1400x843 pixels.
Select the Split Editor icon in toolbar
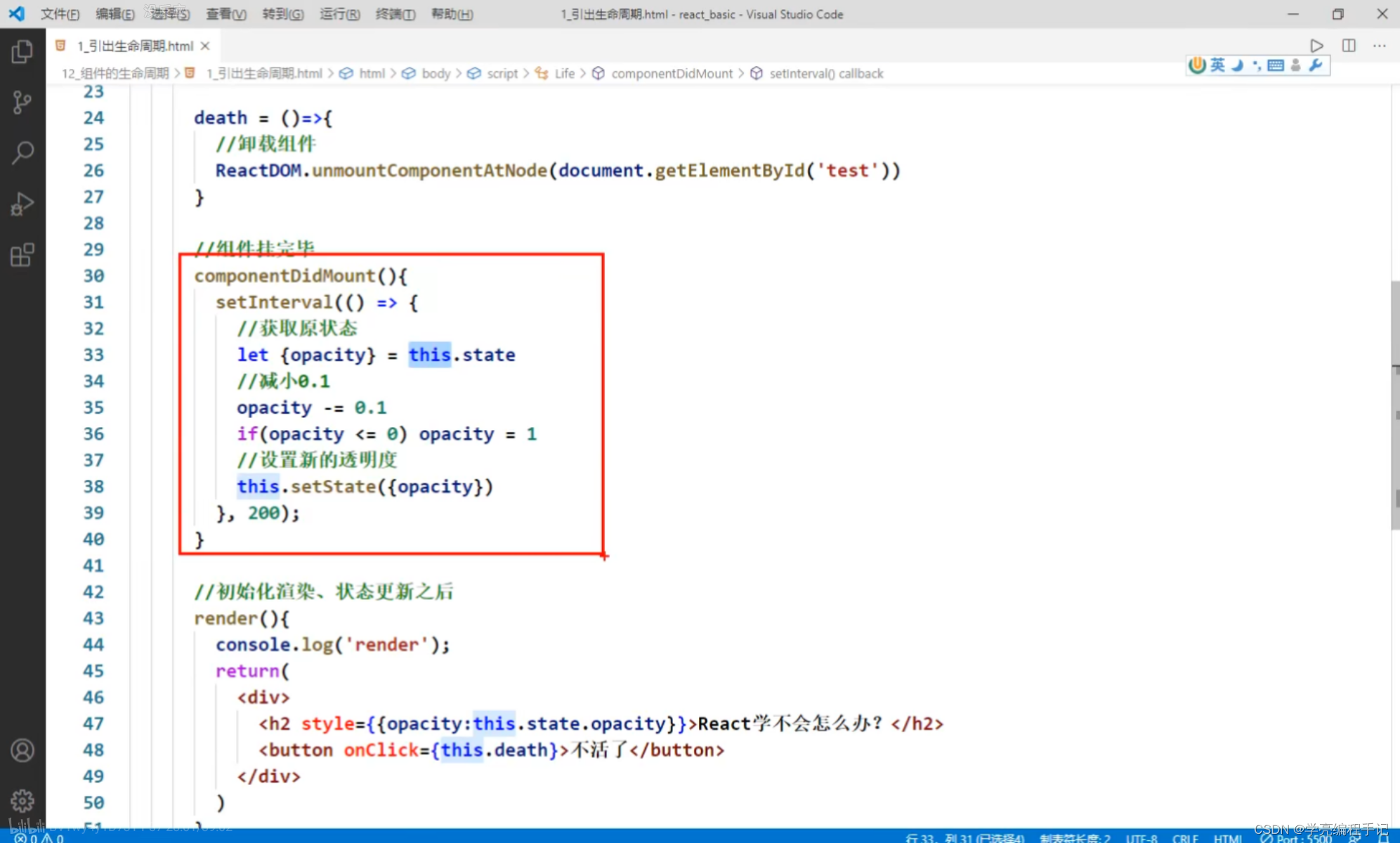[x=1350, y=45]
